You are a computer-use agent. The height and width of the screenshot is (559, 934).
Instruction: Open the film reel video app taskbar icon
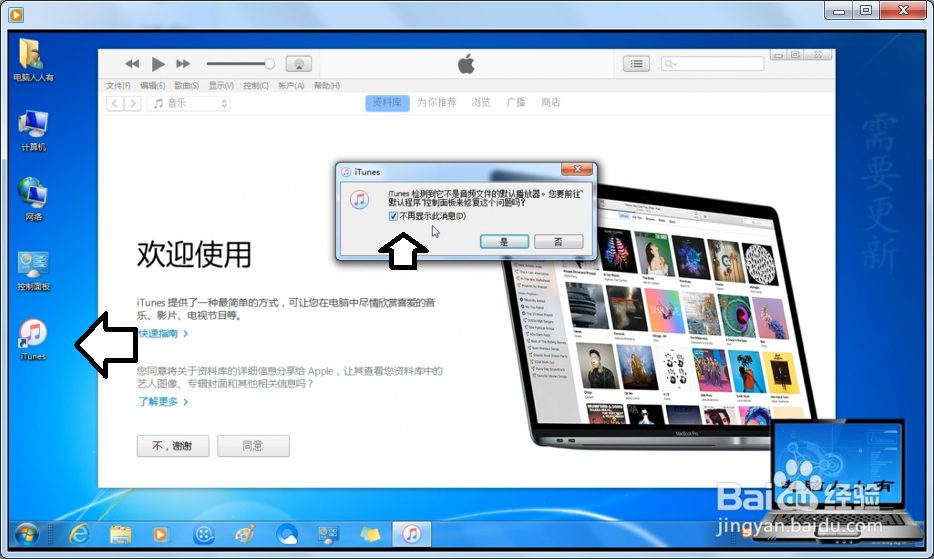pos(204,534)
